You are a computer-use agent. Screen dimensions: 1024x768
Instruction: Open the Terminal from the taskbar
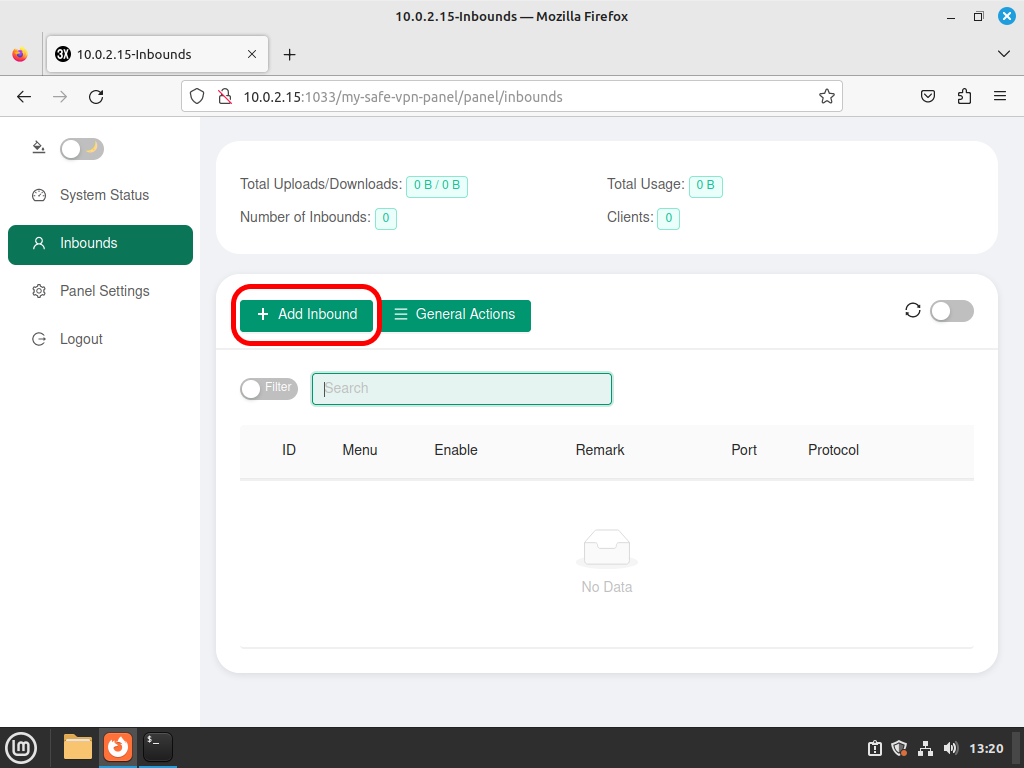coord(157,746)
